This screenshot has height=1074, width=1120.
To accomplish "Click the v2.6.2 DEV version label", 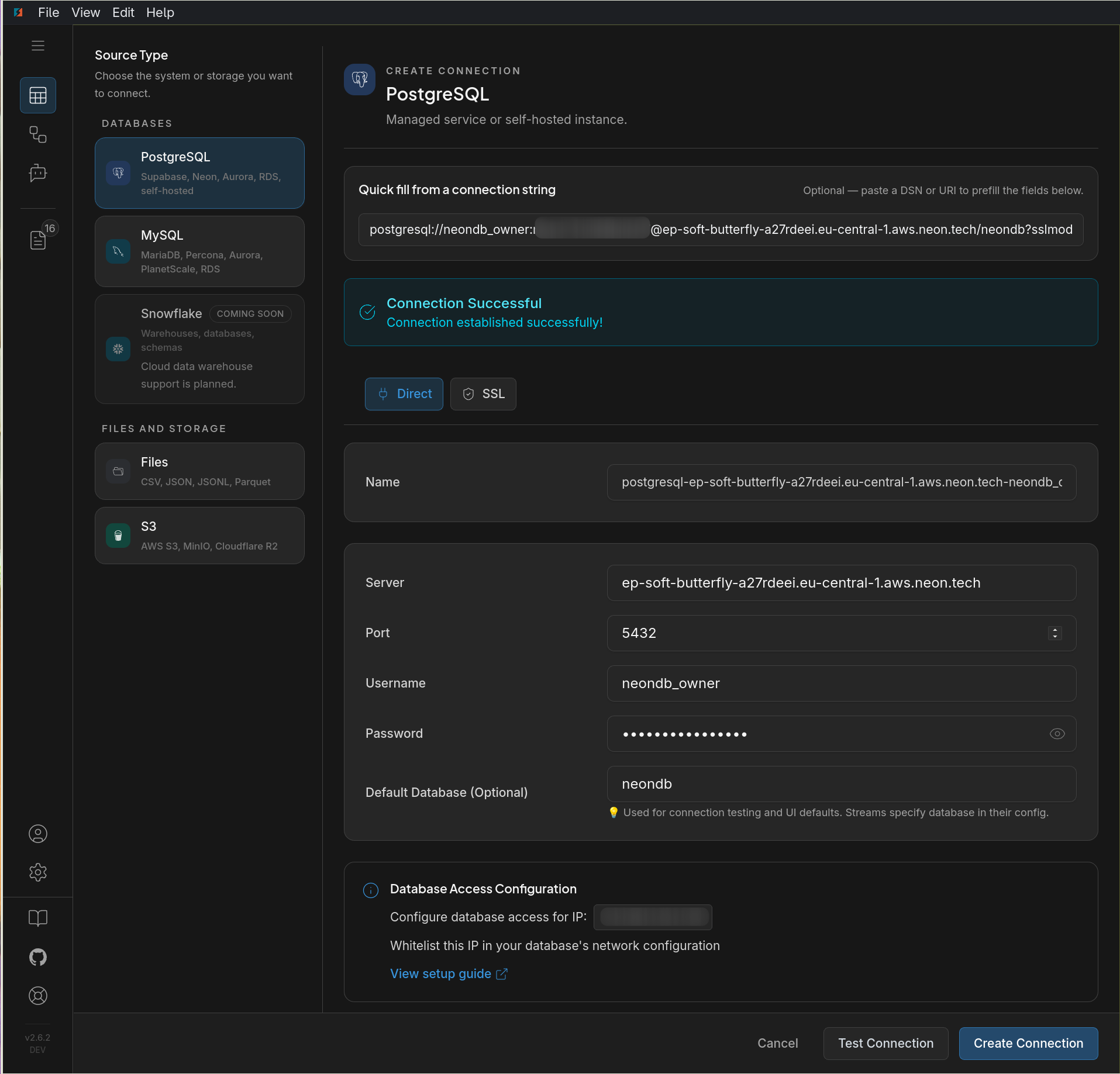I will pyautogui.click(x=37, y=1044).
